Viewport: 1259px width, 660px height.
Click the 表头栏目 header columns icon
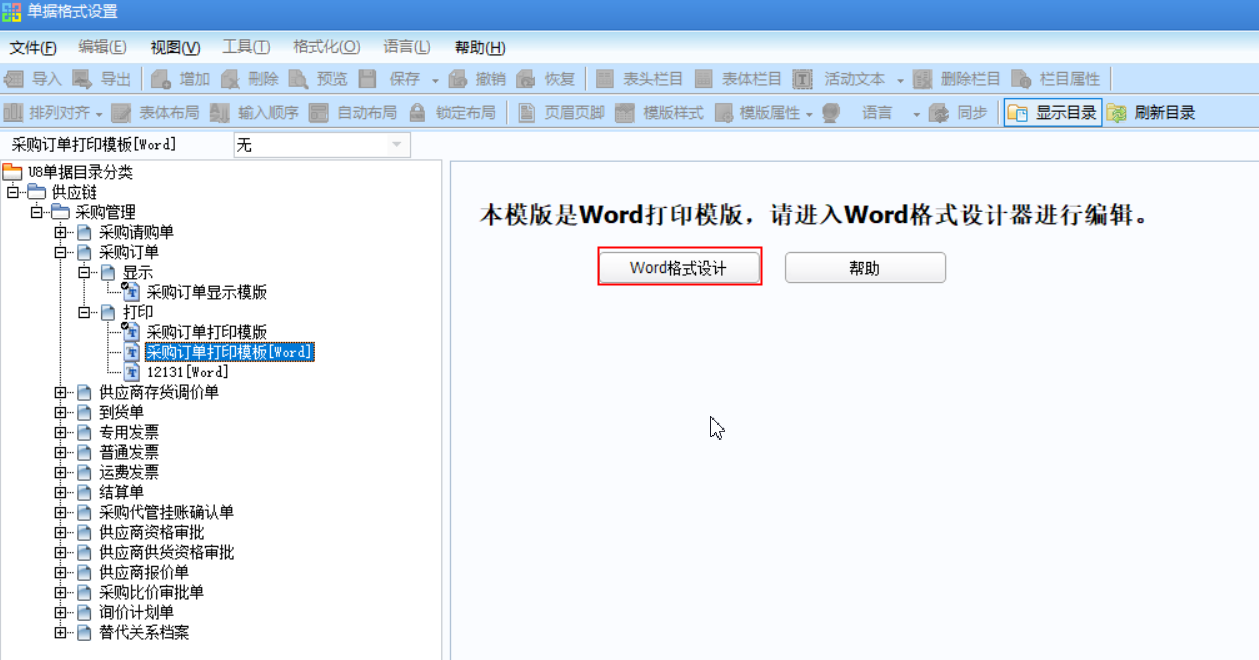point(605,79)
